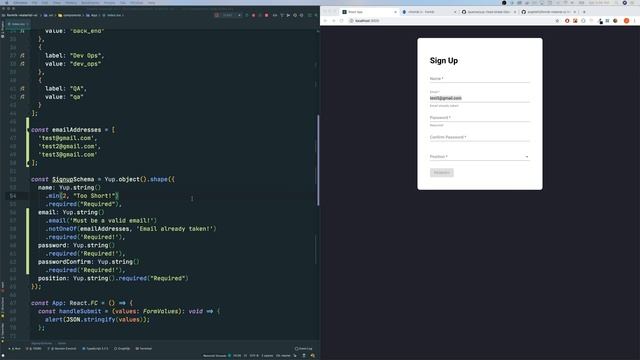The image size is (640, 360).
Task: Open the 2 spaces indent selector
Action: pyautogui.click(x=267, y=356)
